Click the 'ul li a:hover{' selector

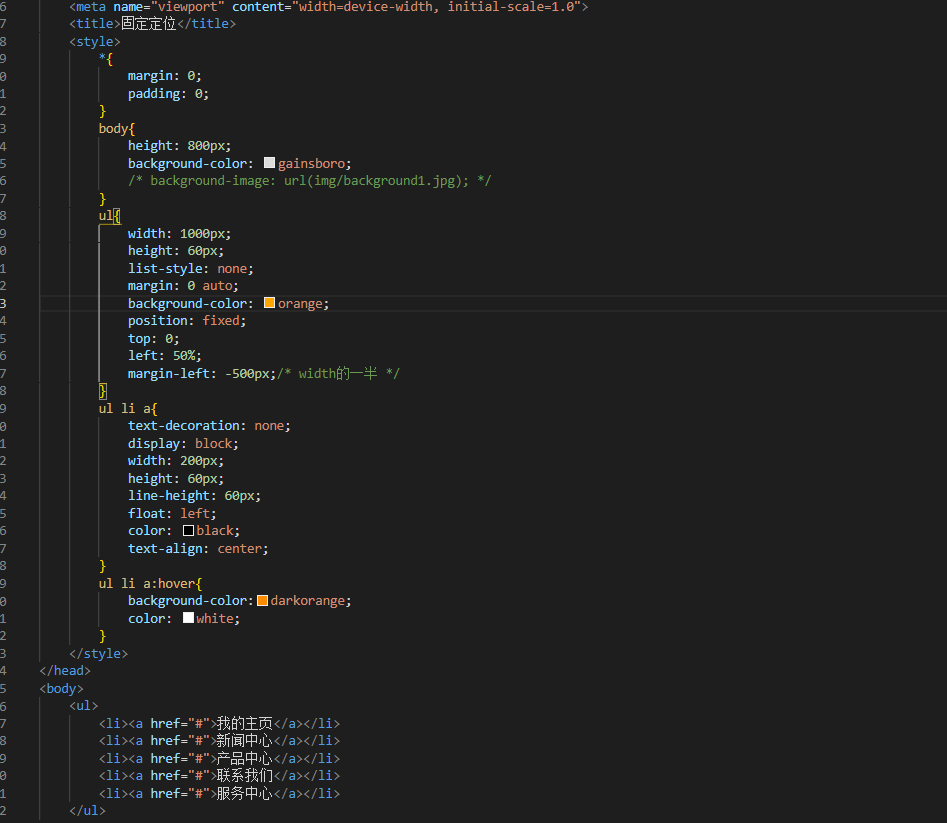pos(150,583)
